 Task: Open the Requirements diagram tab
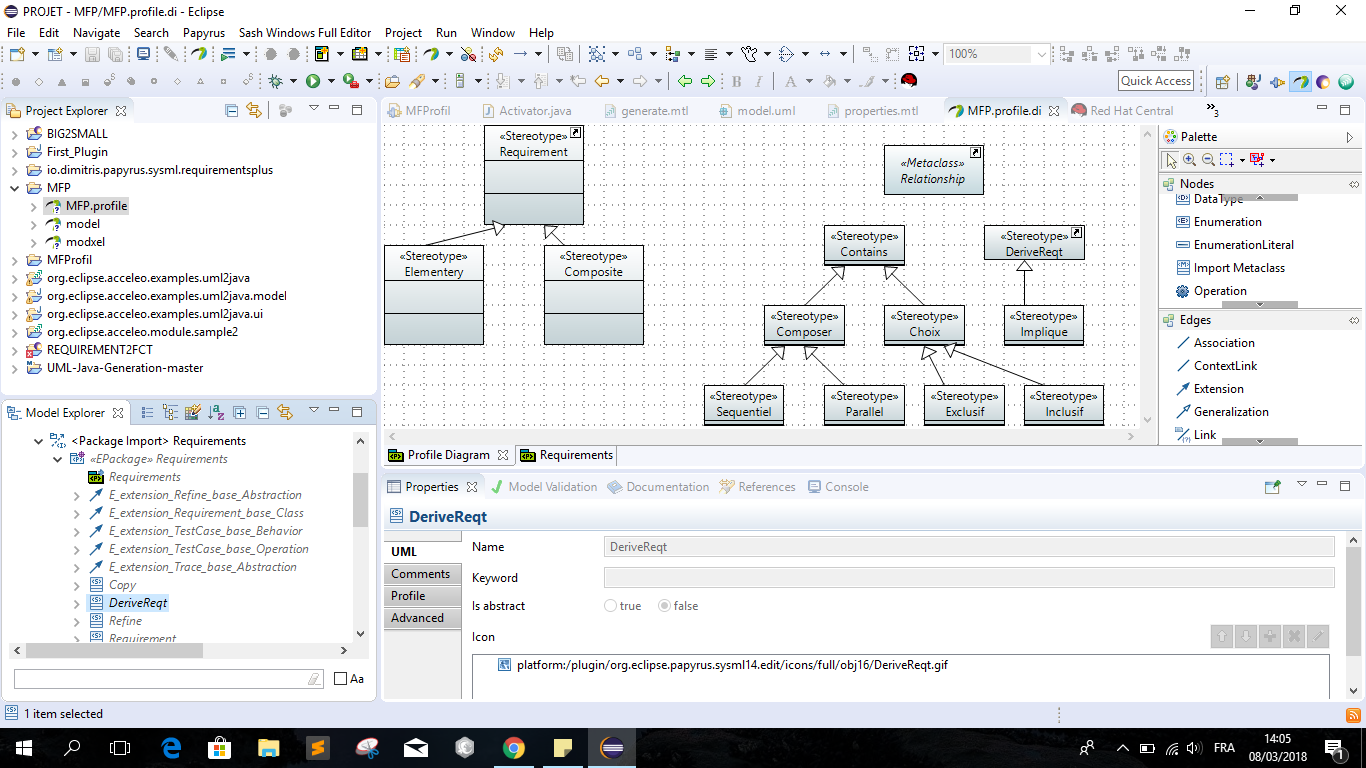pyautogui.click(x=566, y=455)
